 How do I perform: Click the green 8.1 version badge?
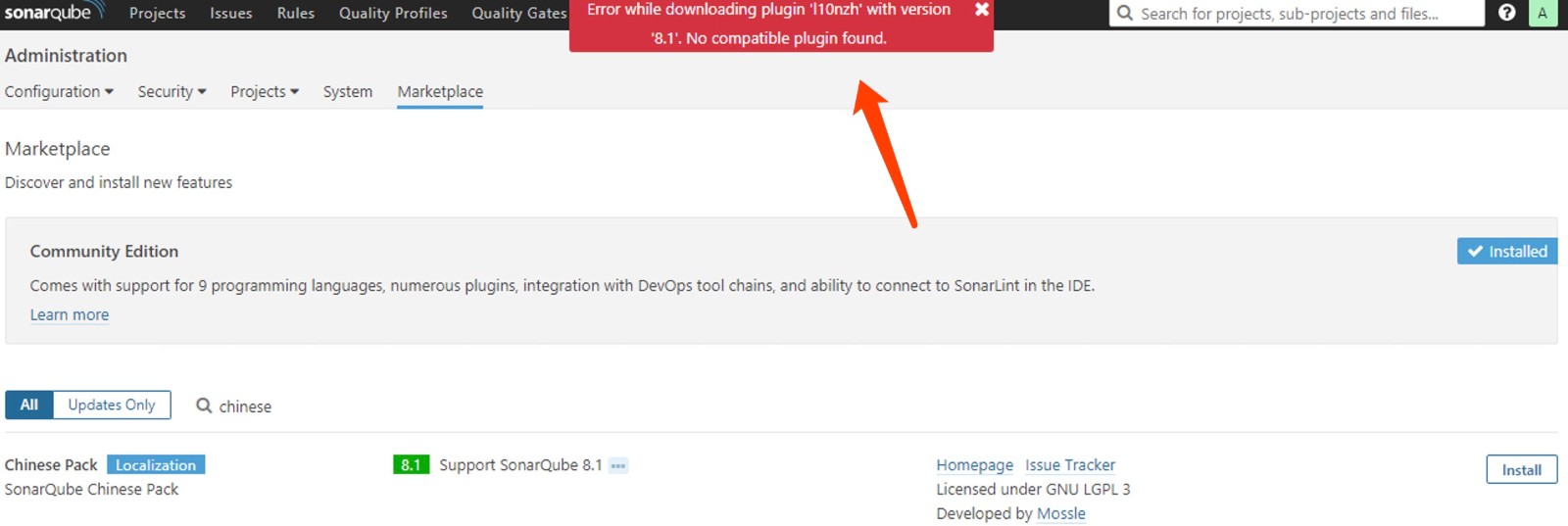411,465
